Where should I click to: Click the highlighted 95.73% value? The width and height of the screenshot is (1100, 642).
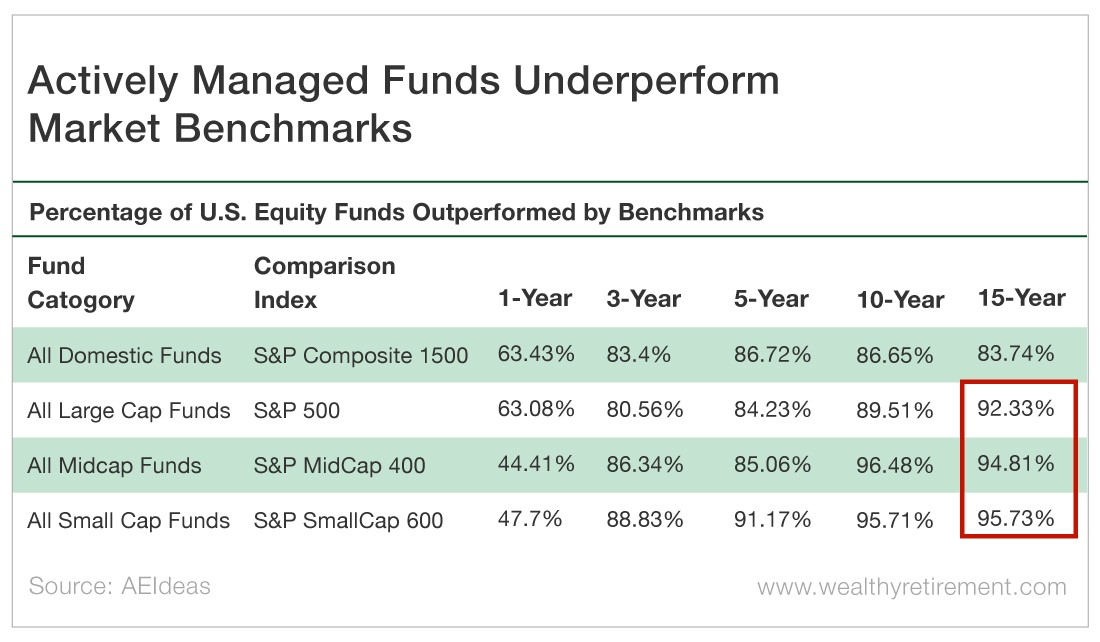coord(1015,519)
